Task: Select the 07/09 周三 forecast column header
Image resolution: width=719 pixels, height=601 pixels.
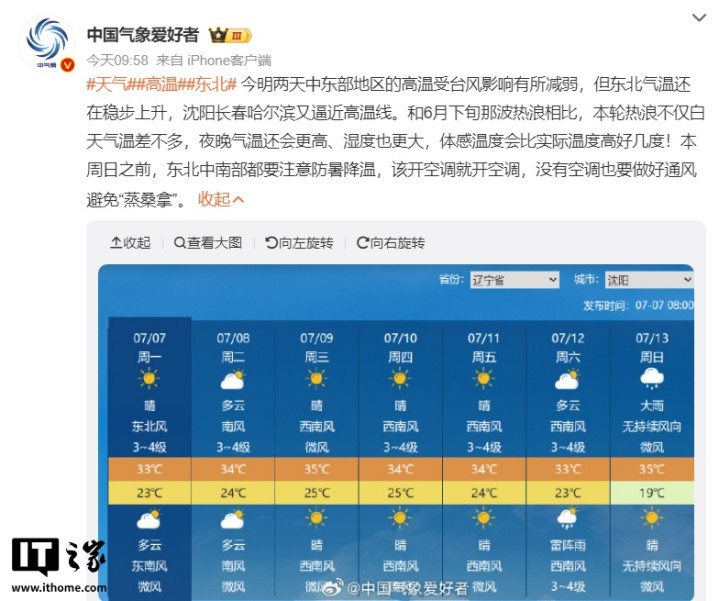Action: [316, 347]
